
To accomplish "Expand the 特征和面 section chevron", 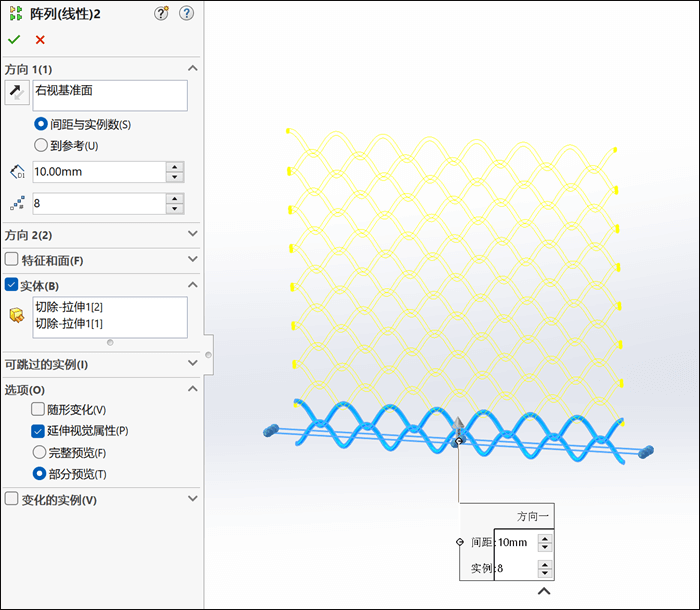I will [192, 259].
